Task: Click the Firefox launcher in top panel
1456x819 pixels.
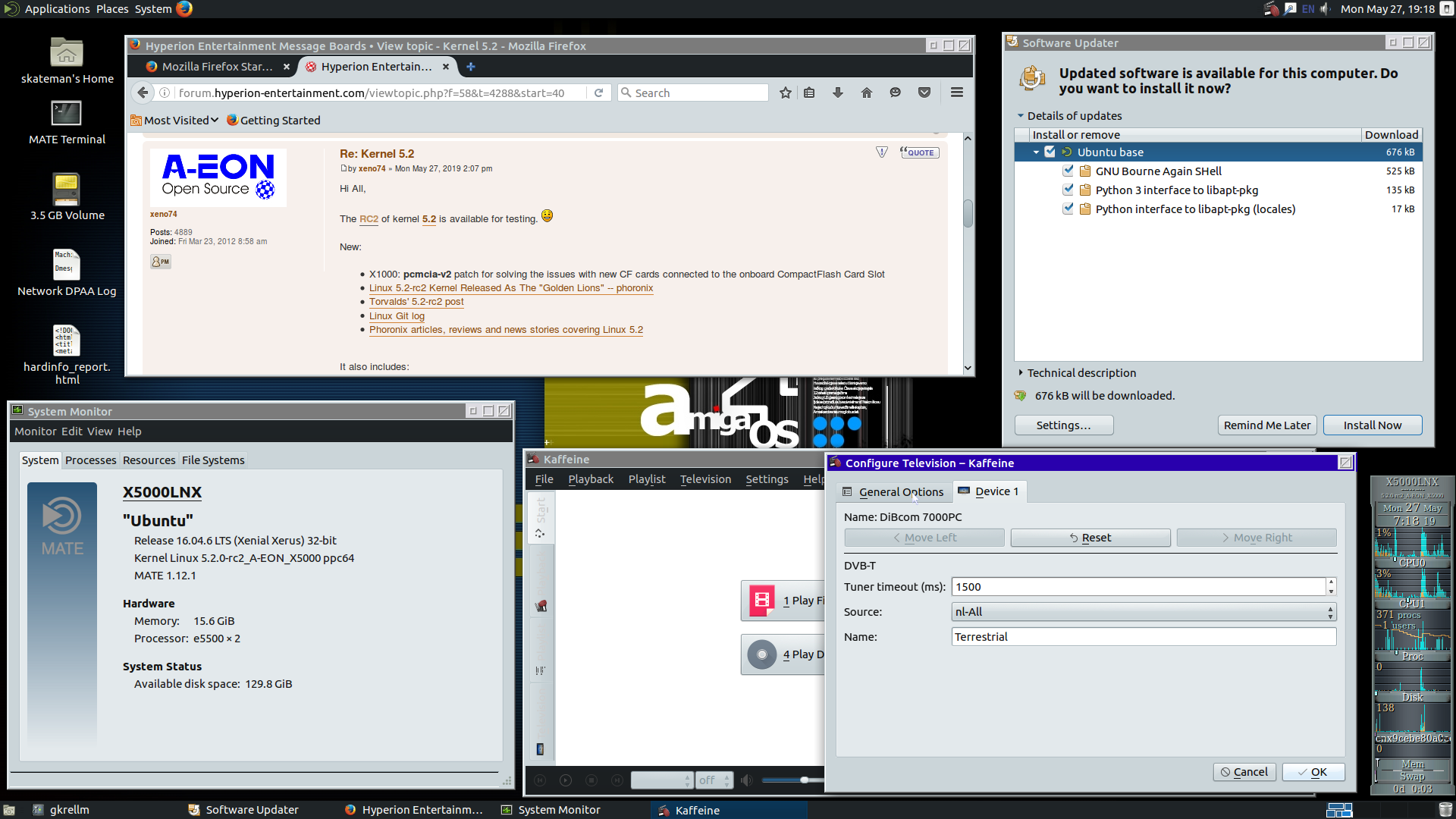Action: point(184,8)
